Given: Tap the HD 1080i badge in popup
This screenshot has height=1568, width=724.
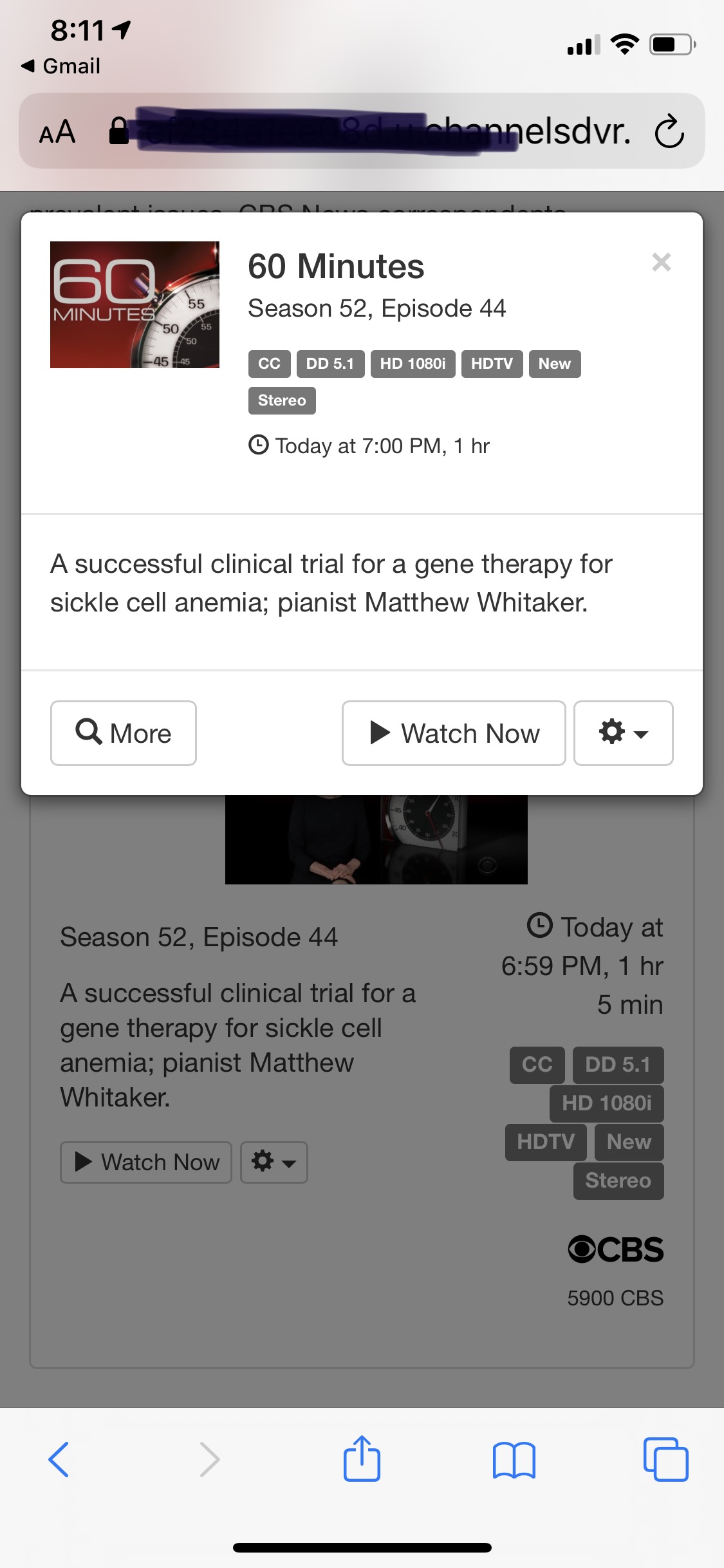Looking at the screenshot, I should (x=413, y=364).
